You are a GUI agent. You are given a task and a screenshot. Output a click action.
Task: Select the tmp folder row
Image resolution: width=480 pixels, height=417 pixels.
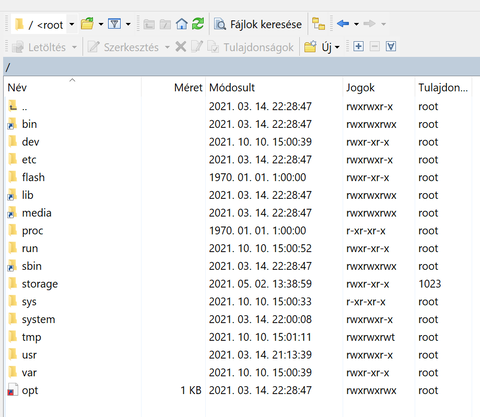(x=238, y=337)
